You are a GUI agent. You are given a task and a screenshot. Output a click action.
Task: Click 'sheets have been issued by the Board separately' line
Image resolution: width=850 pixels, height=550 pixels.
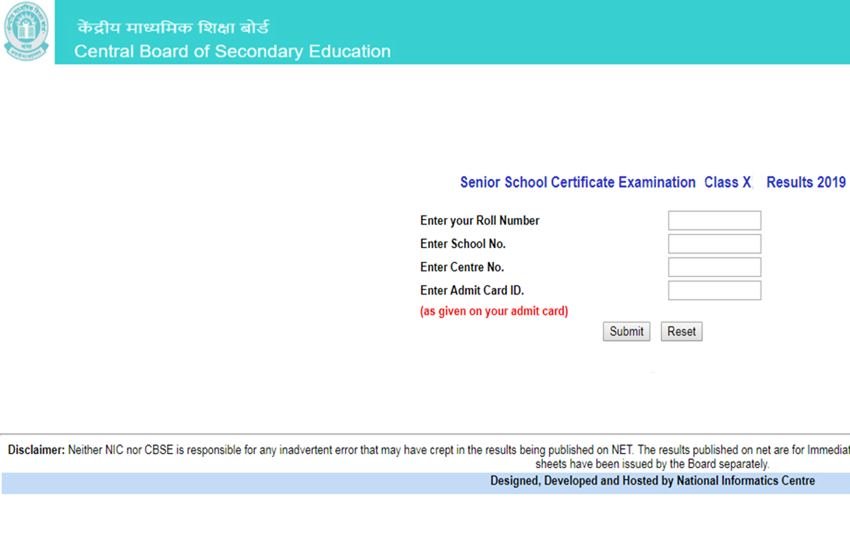point(652,464)
